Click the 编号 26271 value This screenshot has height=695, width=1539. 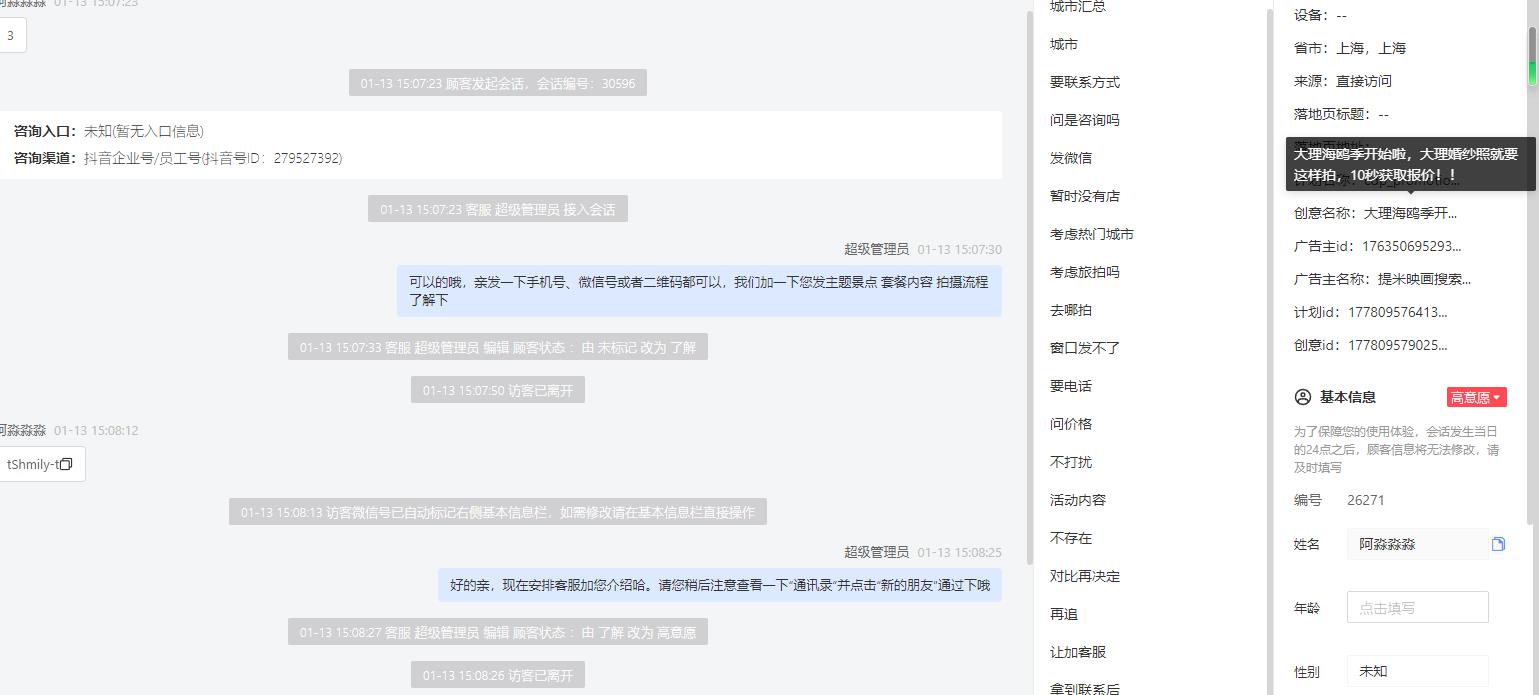tap(1366, 500)
